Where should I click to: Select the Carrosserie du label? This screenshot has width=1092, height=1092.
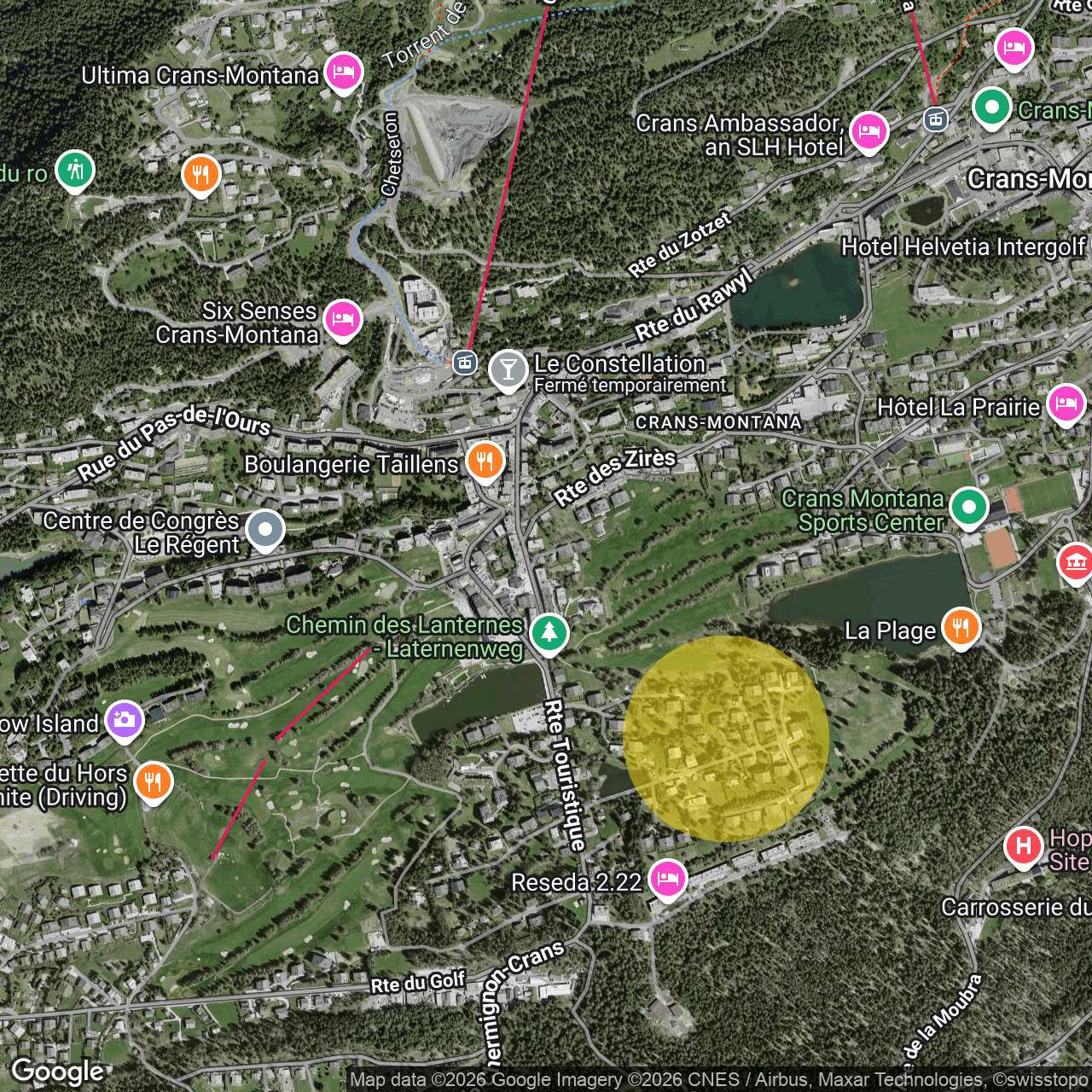(x=1016, y=907)
